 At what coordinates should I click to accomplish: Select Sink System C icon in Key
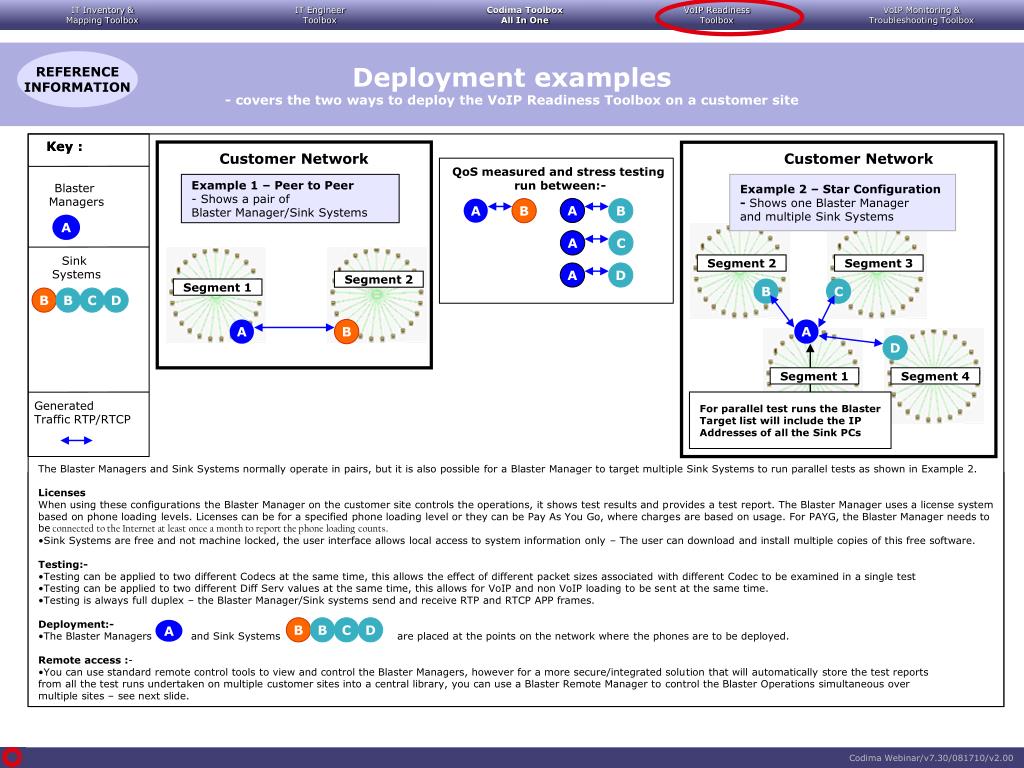pos(92,300)
